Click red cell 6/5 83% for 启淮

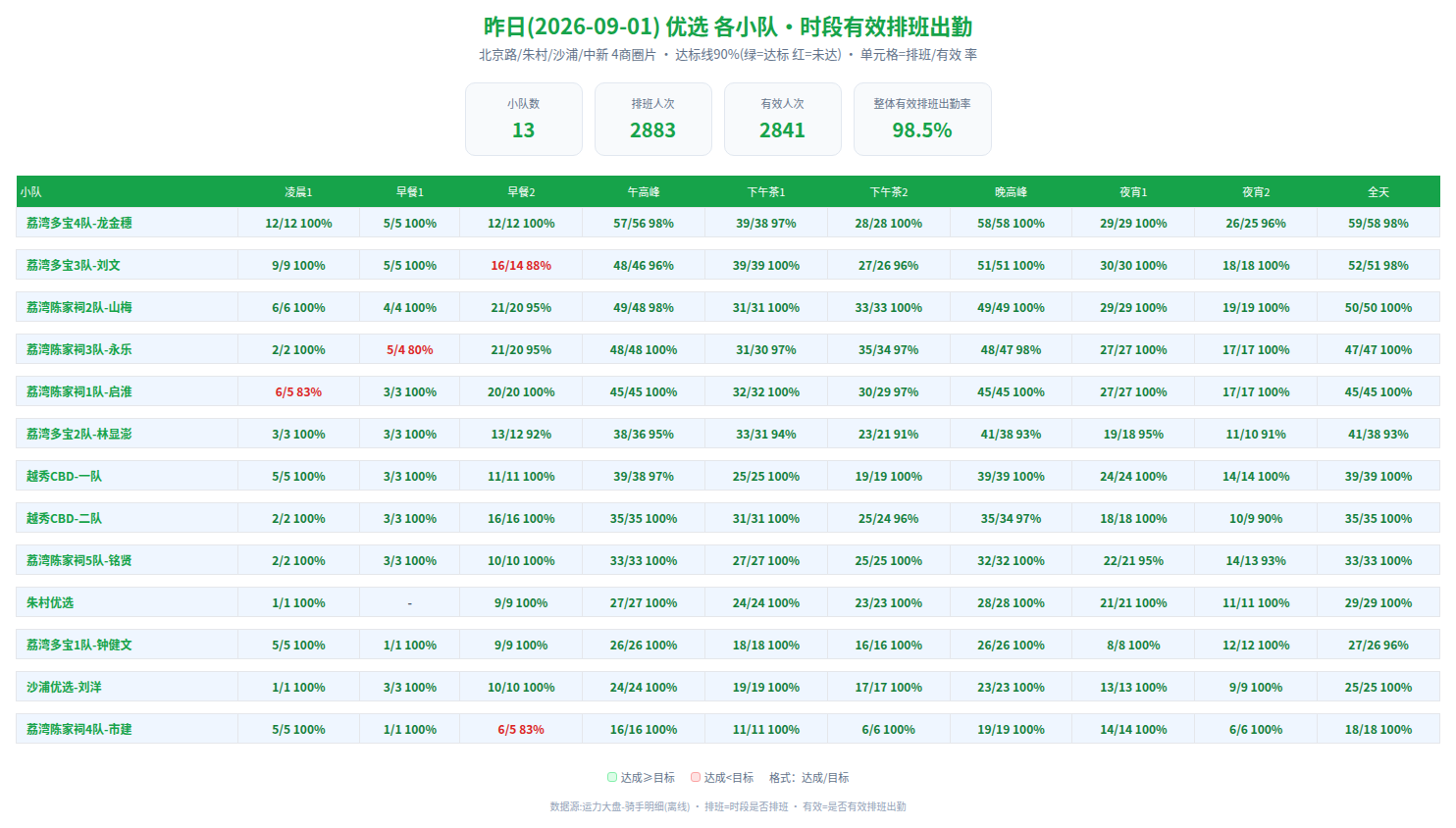tap(298, 391)
